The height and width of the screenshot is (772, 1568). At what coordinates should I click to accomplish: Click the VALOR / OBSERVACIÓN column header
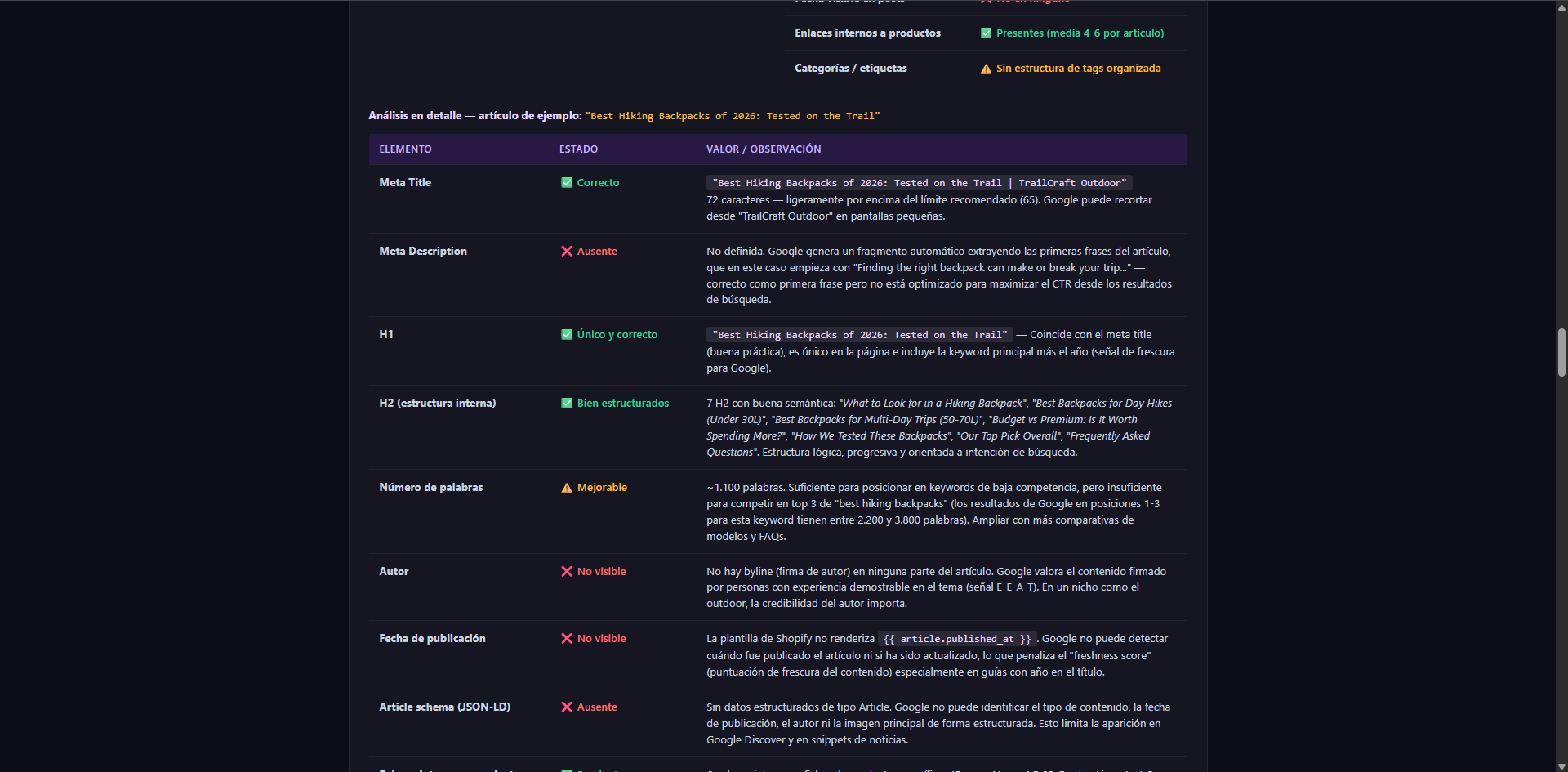764,149
